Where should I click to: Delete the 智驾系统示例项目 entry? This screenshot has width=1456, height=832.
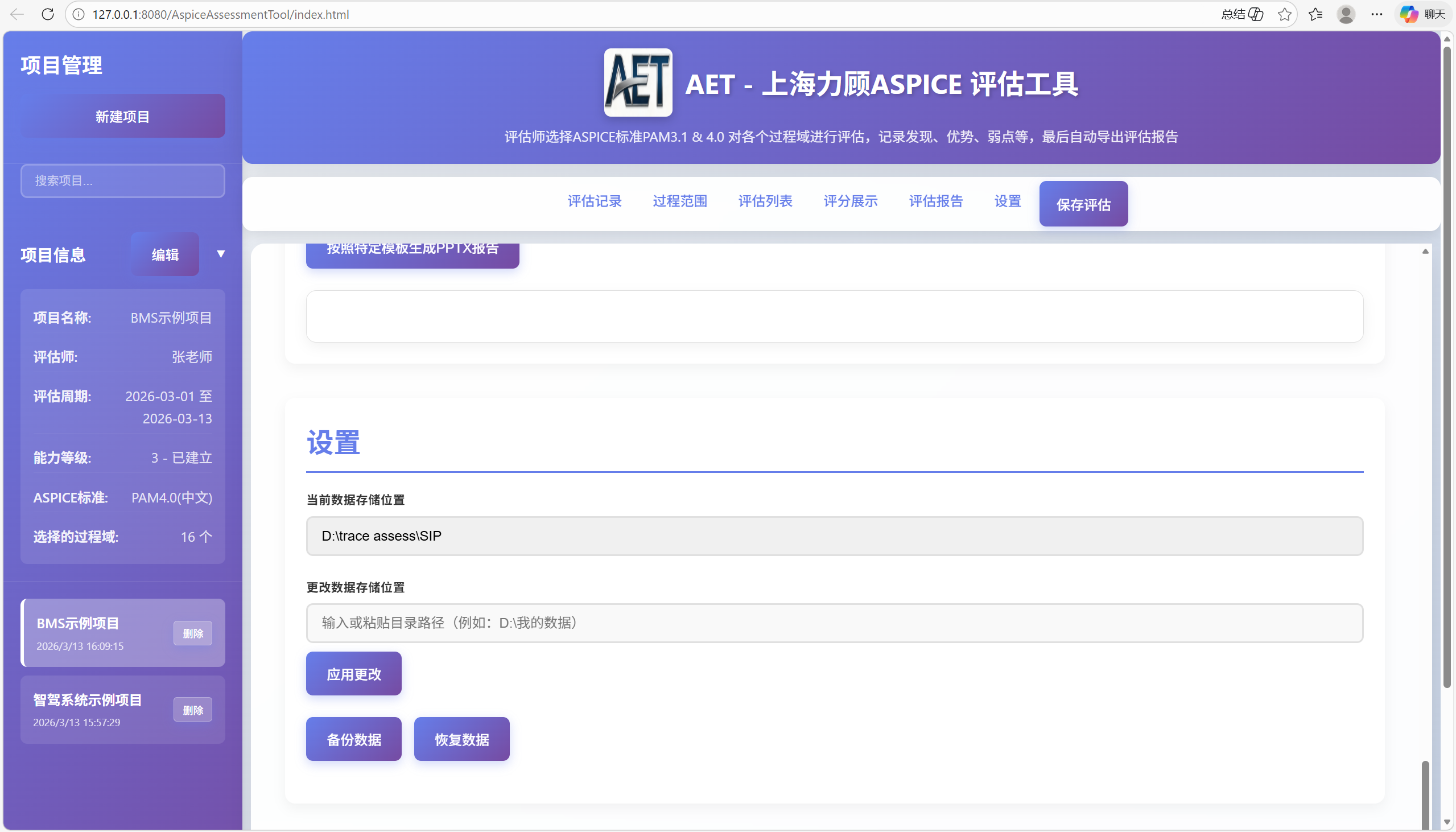192,710
